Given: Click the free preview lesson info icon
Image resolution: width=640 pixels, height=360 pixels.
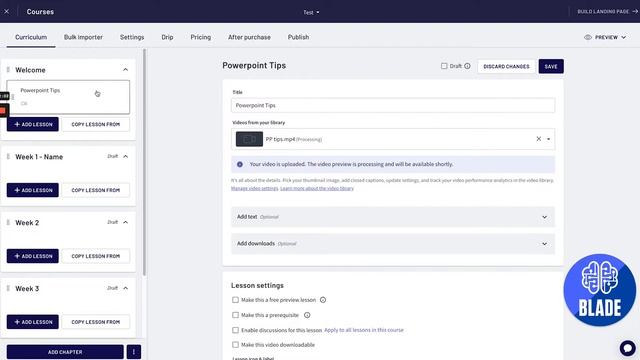Looking at the screenshot, I should point(323,300).
